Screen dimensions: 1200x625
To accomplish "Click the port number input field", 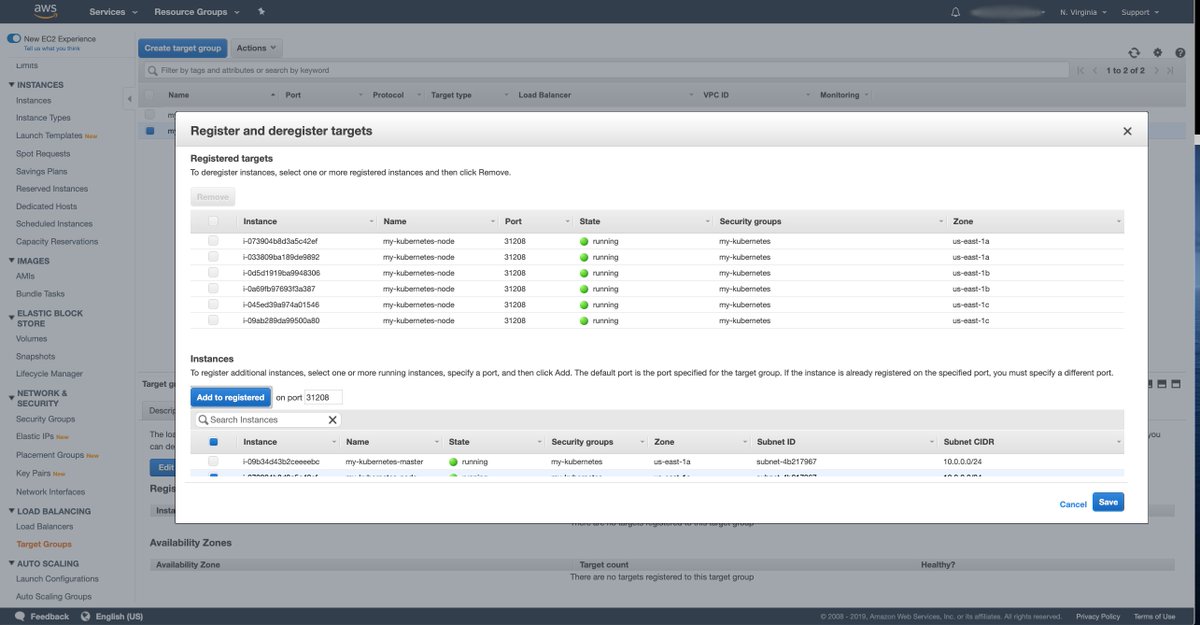I will 323,397.
